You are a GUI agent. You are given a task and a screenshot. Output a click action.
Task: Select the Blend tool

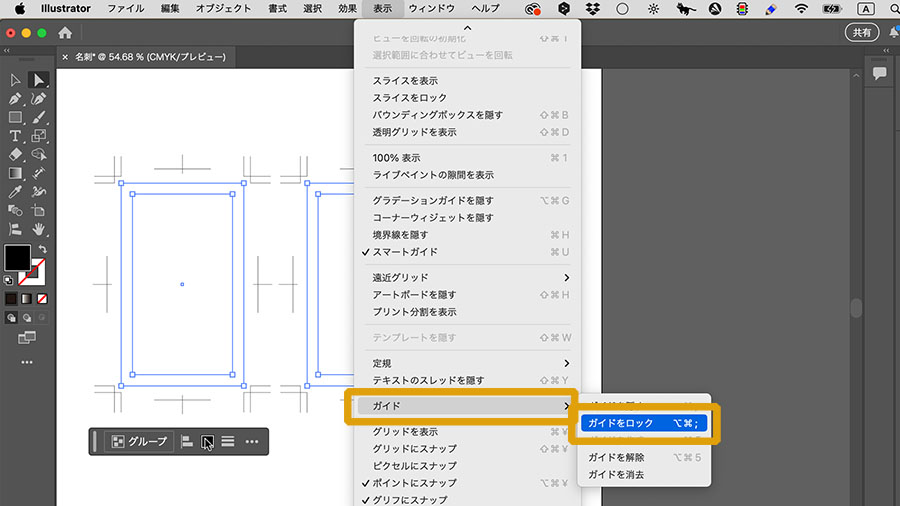(x=15, y=211)
